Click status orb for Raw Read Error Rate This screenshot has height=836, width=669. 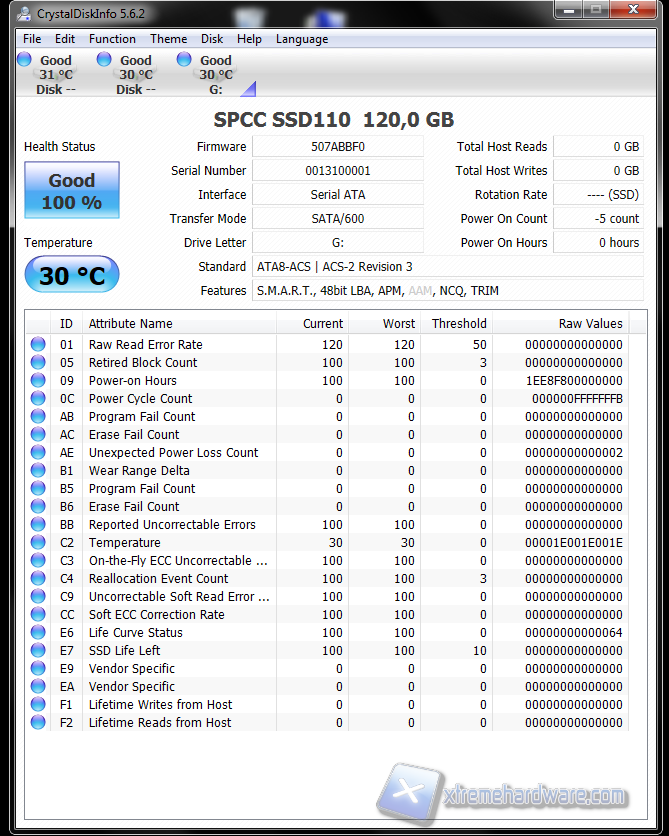coord(38,345)
